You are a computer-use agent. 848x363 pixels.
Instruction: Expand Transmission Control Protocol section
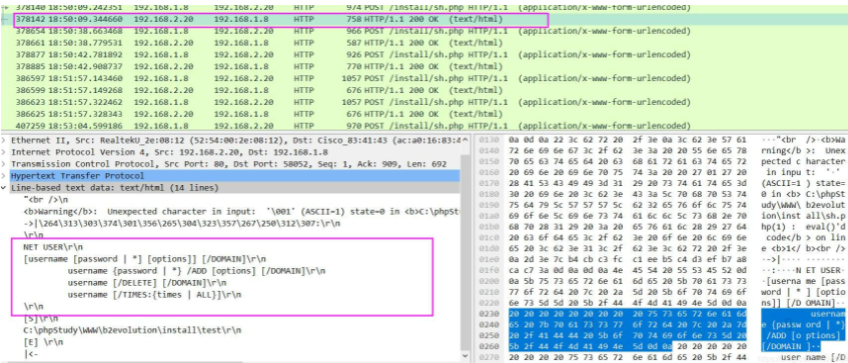coord(4,164)
